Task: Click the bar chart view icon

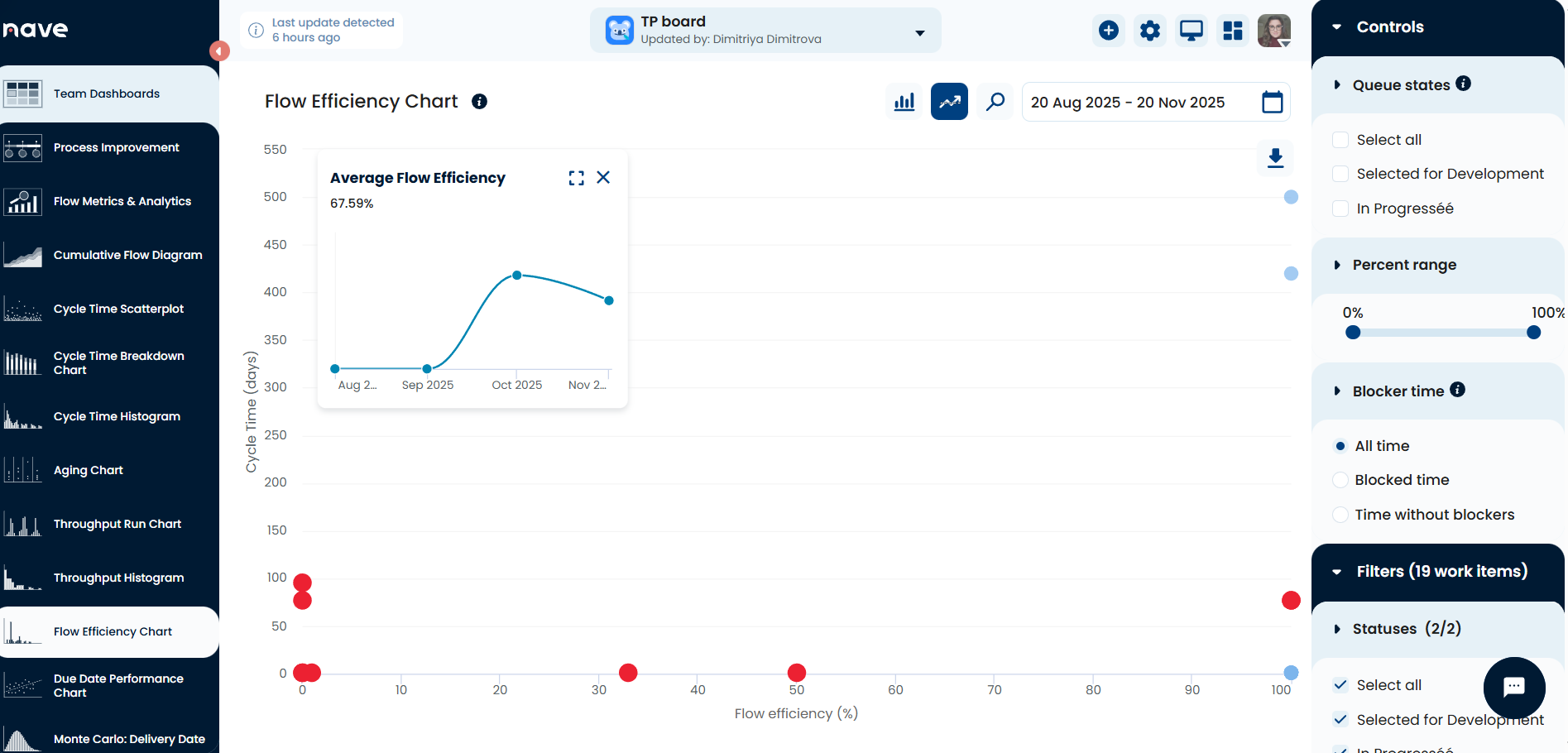Action: (904, 102)
